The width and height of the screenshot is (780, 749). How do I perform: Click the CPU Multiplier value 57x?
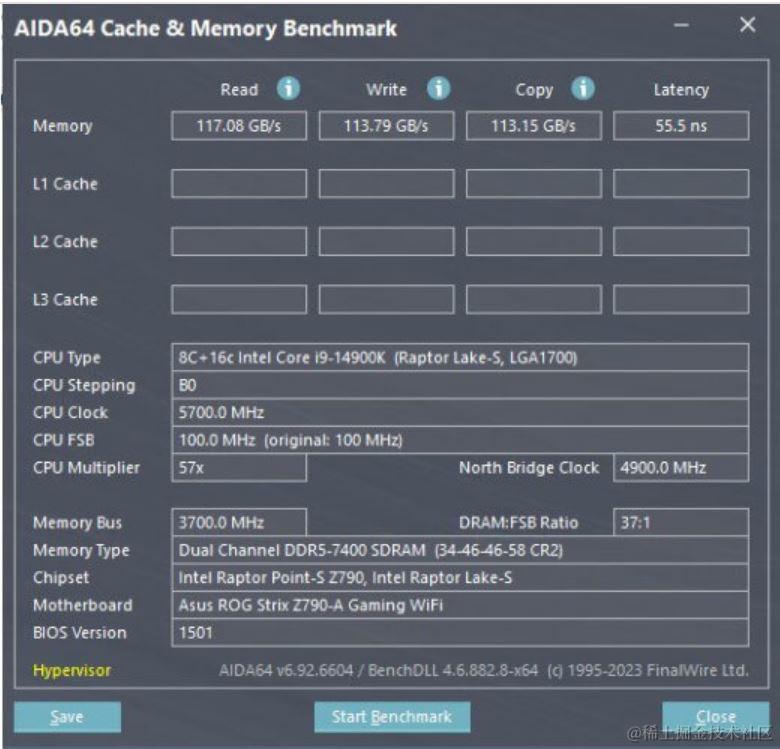coord(239,468)
